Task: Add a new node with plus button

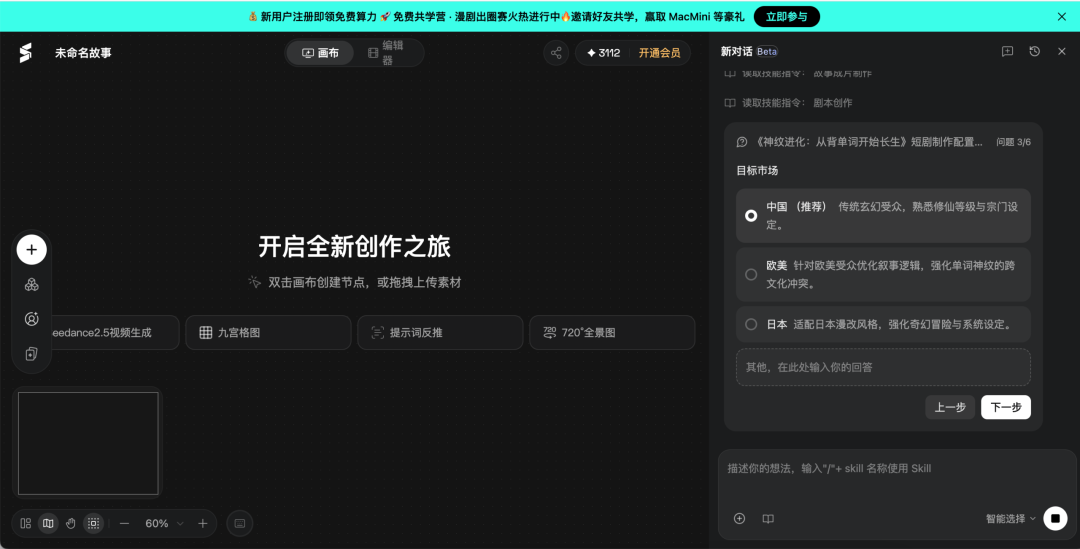Action: [x=32, y=249]
